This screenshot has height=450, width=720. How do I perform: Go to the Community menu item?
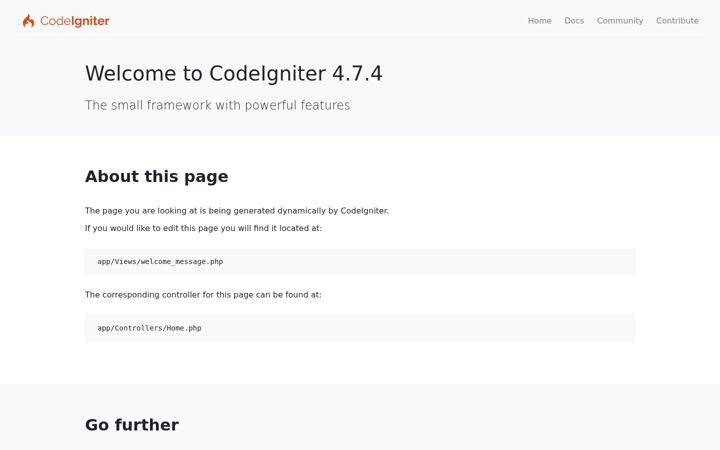pyautogui.click(x=620, y=21)
